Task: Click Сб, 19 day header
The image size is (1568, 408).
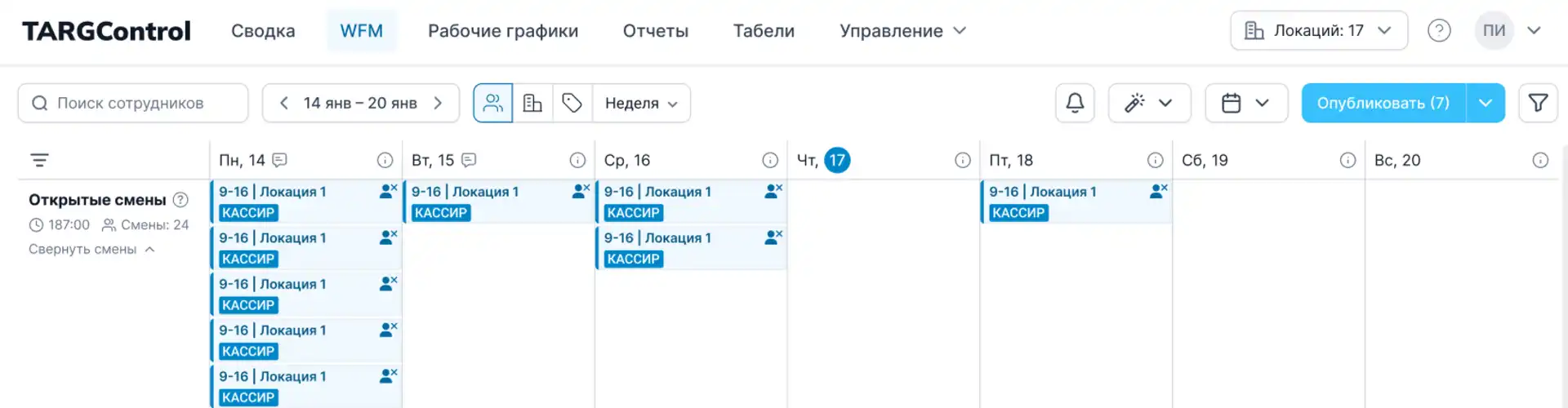Action: [x=1205, y=160]
